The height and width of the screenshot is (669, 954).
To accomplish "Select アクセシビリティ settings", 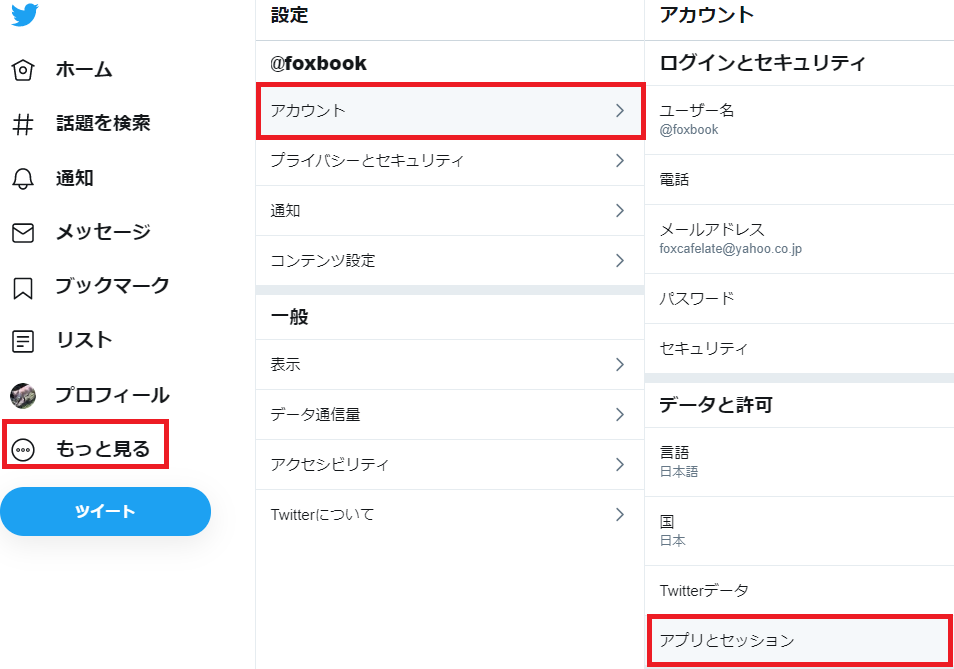I will (x=450, y=464).
